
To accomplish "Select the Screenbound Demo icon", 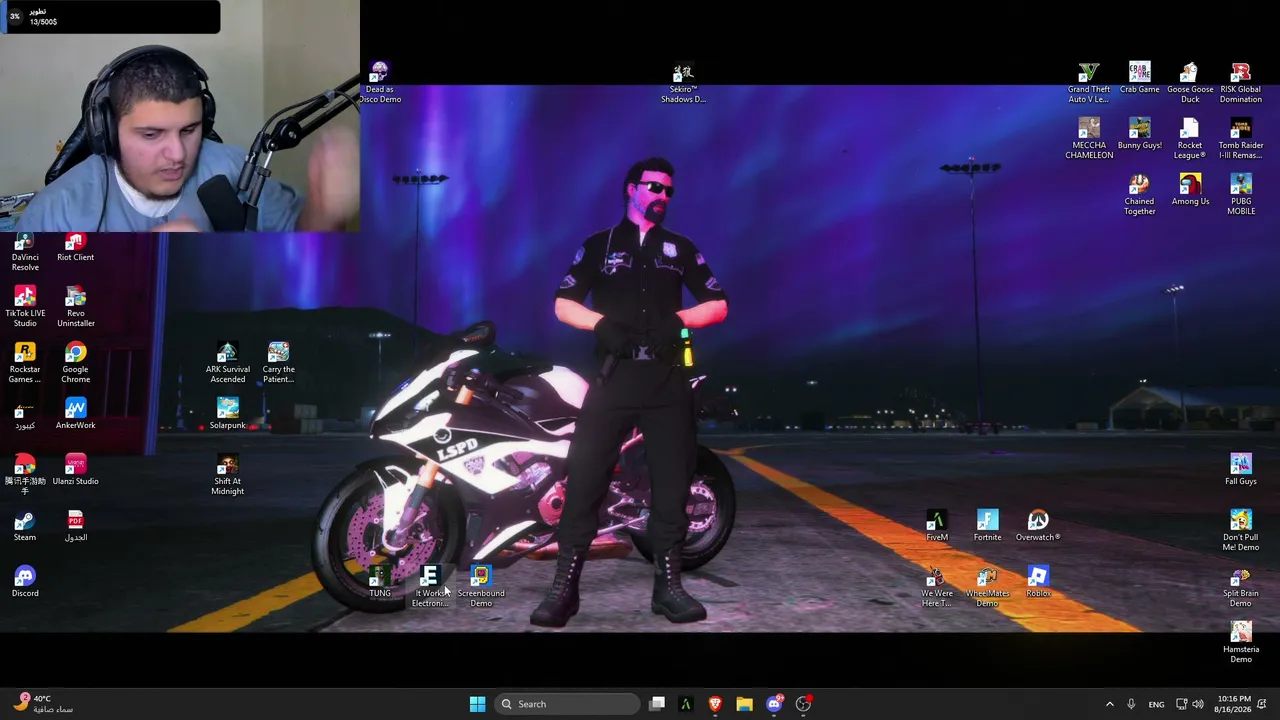I will [481, 587].
